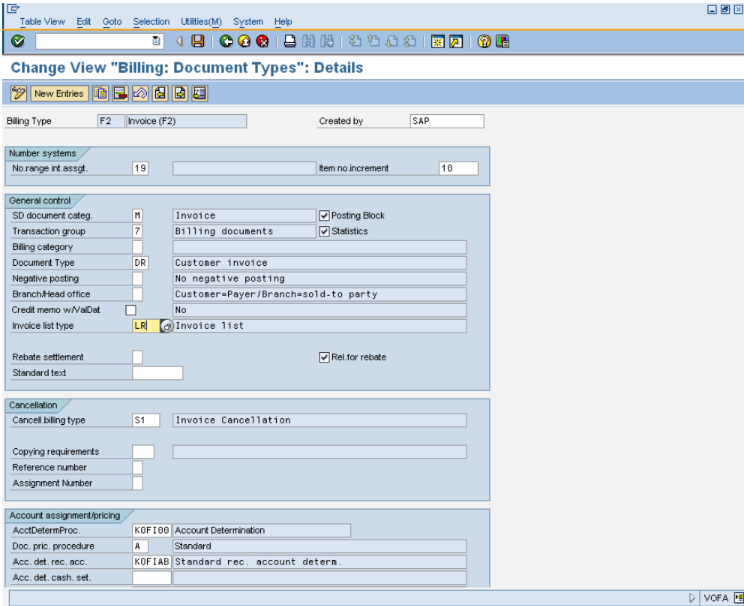Click the Create new session icon
The width and height of the screenshot is (744, 606).
[437, 41]
